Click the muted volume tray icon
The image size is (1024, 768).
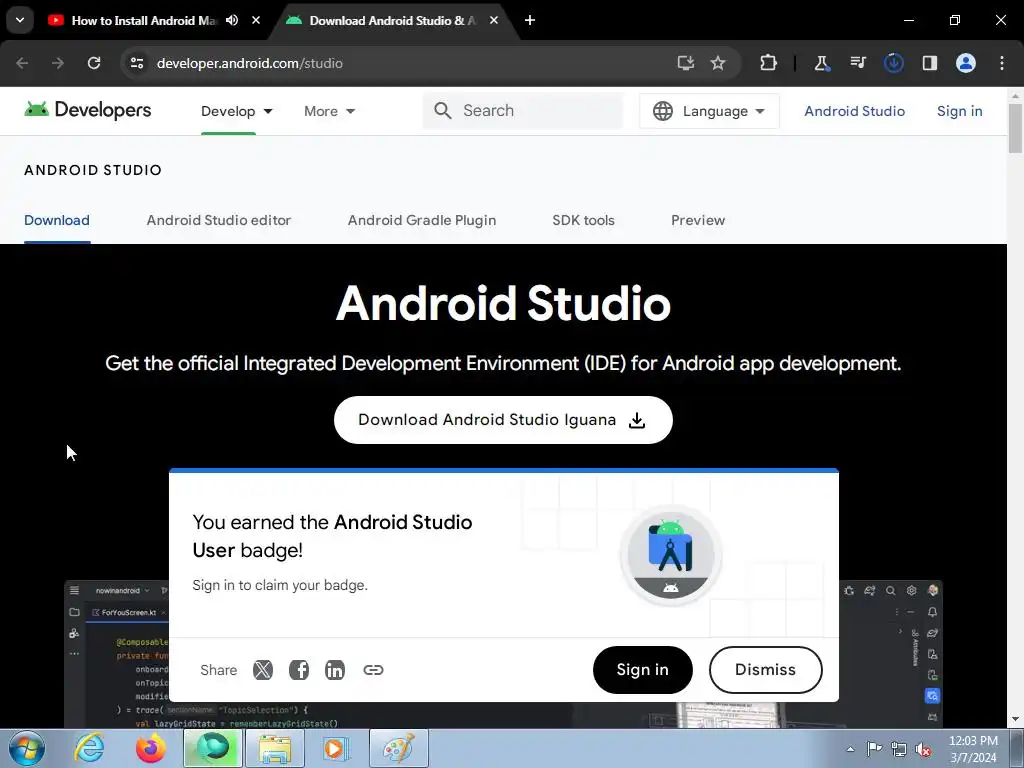923,750
